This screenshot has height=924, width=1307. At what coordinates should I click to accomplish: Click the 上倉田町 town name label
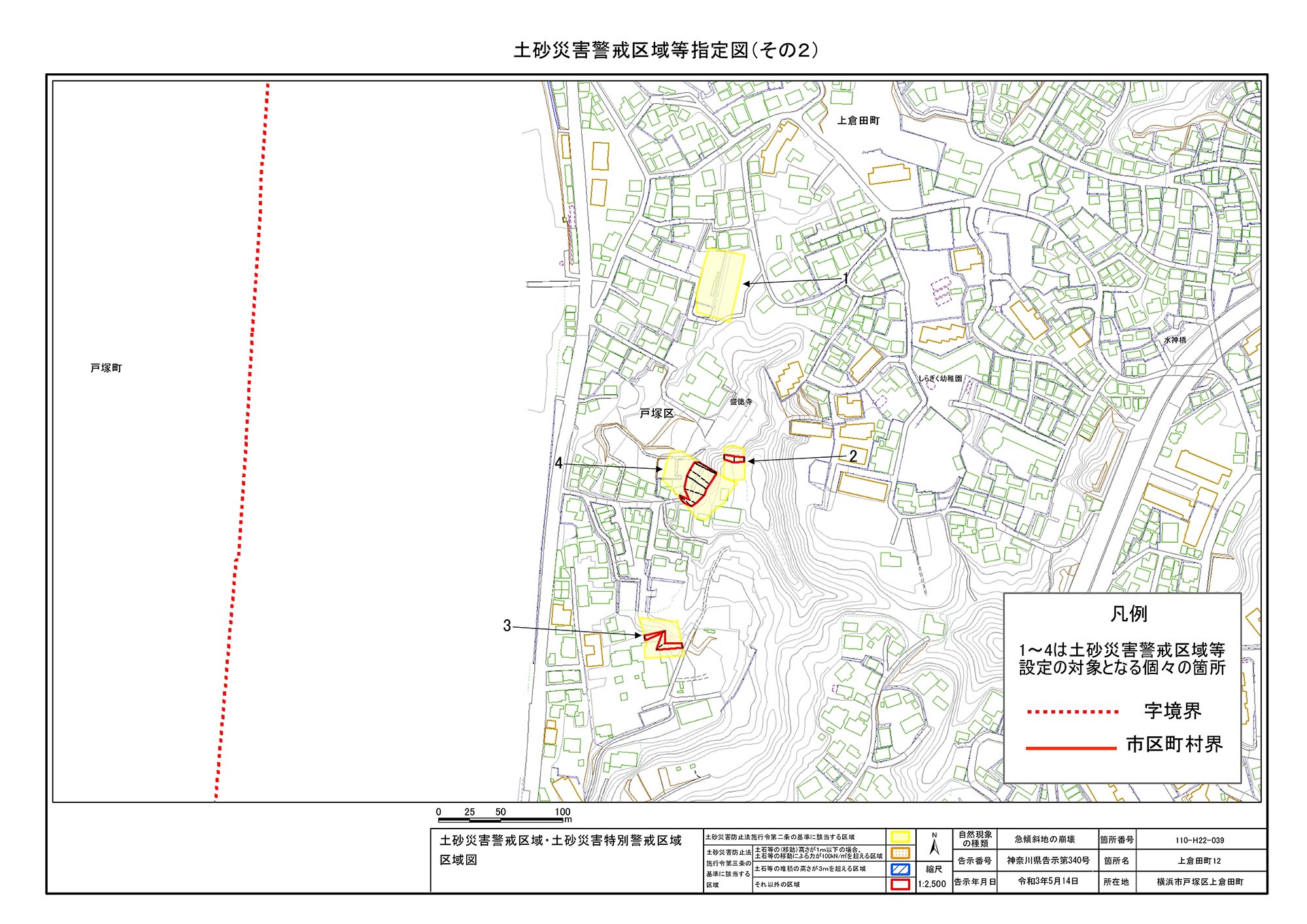[858, 121]
